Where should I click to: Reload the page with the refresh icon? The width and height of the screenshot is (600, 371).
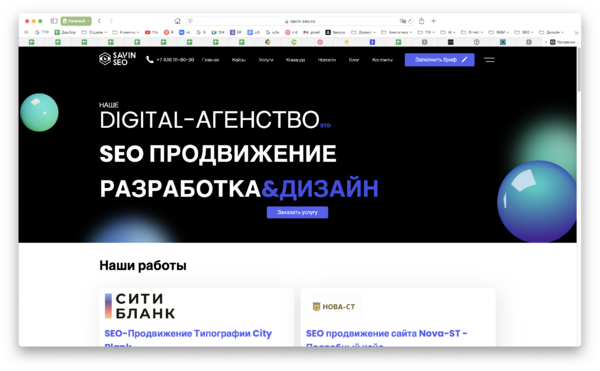point(410,21)
